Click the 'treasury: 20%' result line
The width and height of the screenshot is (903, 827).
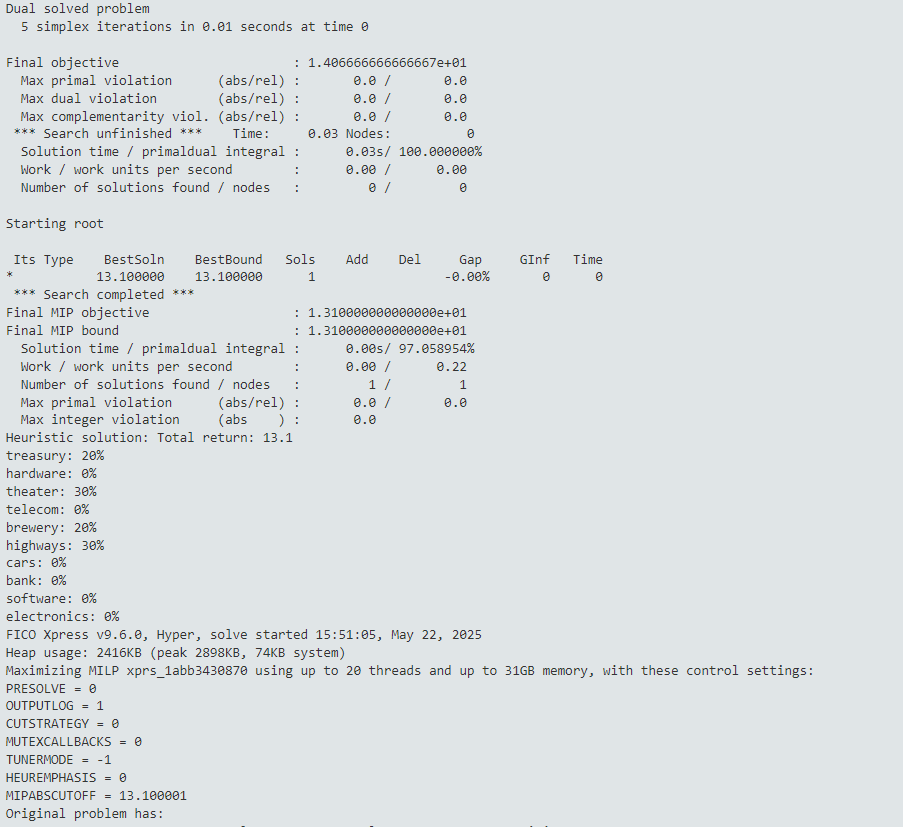coord(54,456)
